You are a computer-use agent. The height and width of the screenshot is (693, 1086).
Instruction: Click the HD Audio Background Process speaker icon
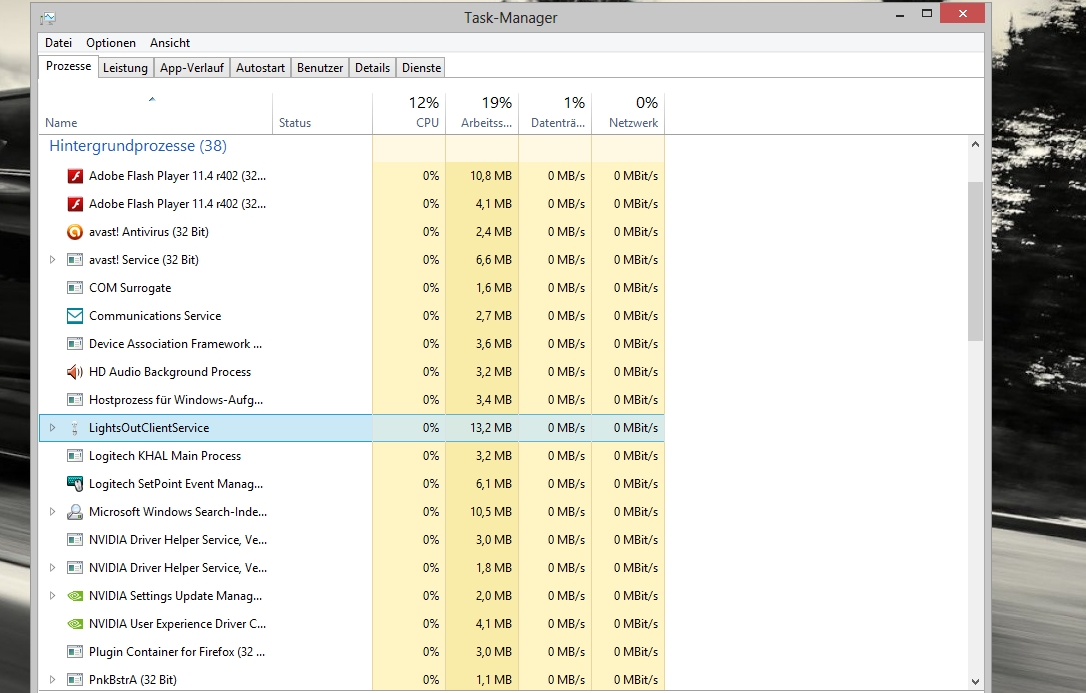coord(75,372)
